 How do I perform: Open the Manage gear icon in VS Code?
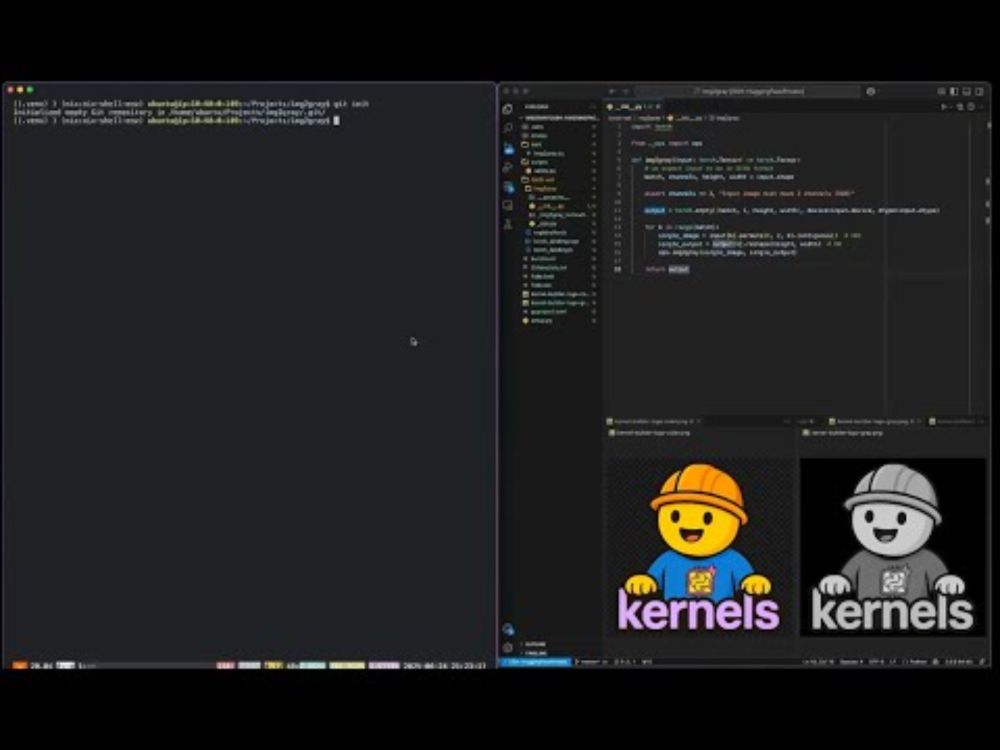pyautogui.click(x=508, y=647)
